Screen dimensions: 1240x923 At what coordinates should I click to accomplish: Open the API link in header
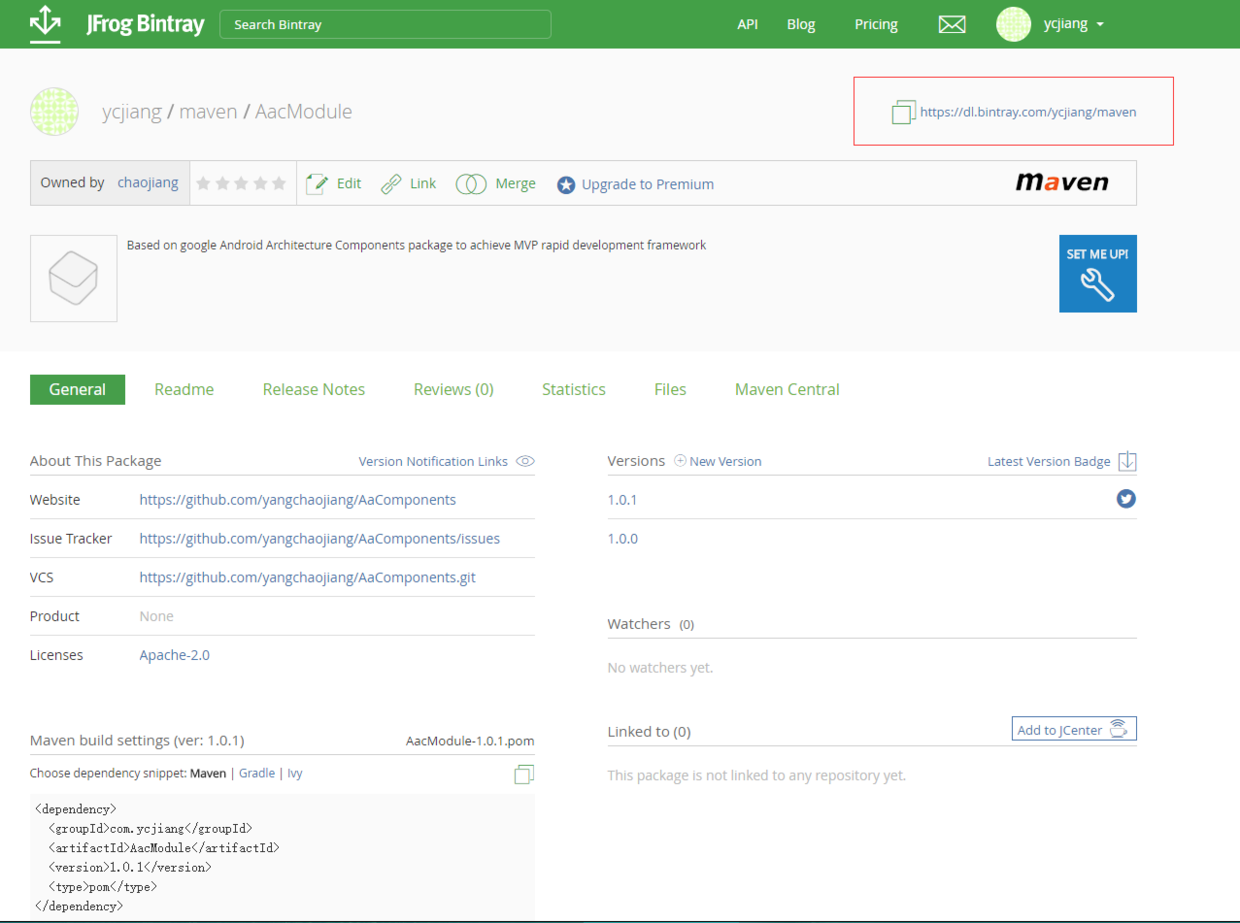(x=747, y=24)
